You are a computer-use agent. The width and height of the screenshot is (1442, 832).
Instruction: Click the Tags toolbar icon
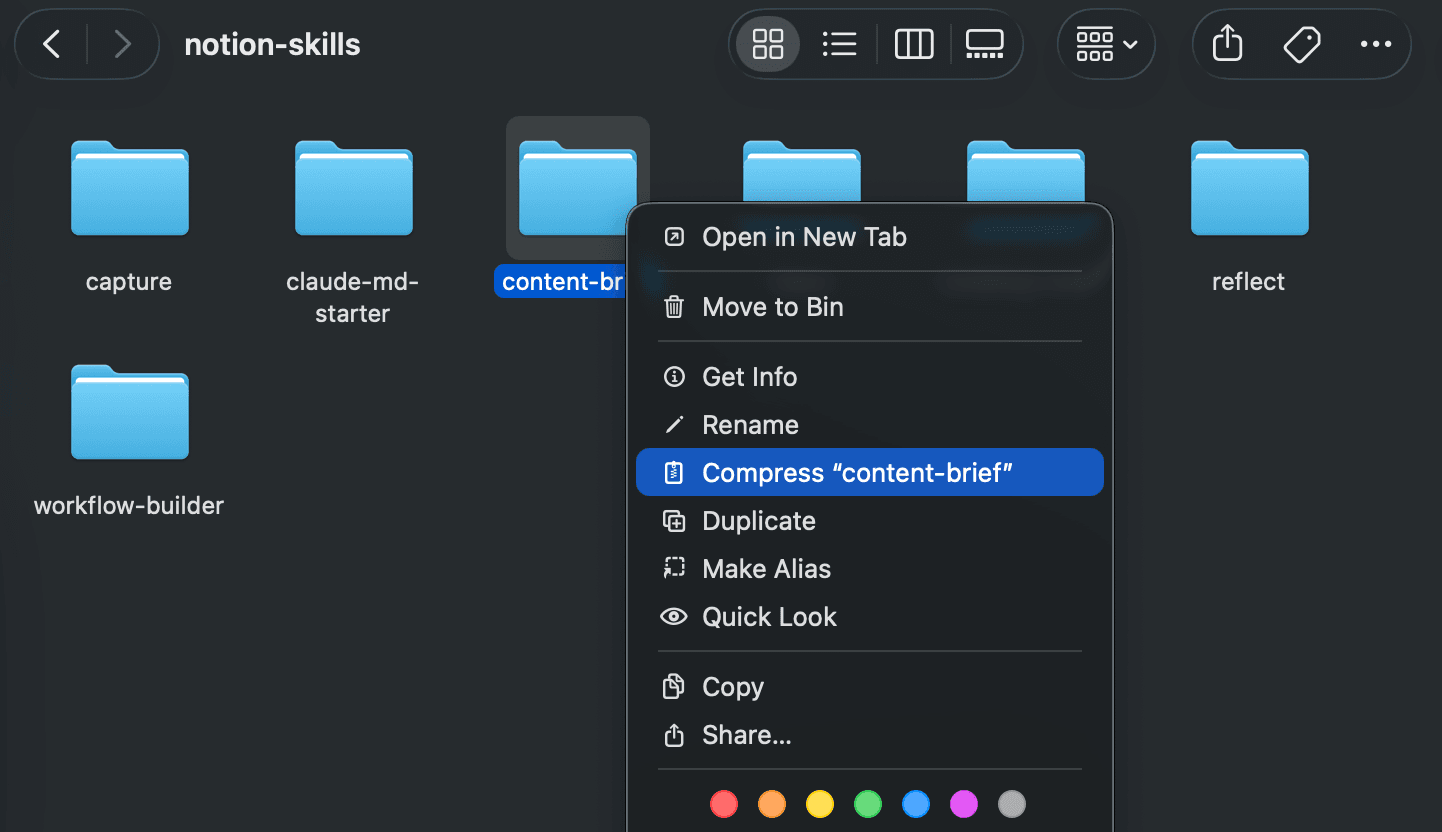pyautogui.click(x=1301, y=44)
